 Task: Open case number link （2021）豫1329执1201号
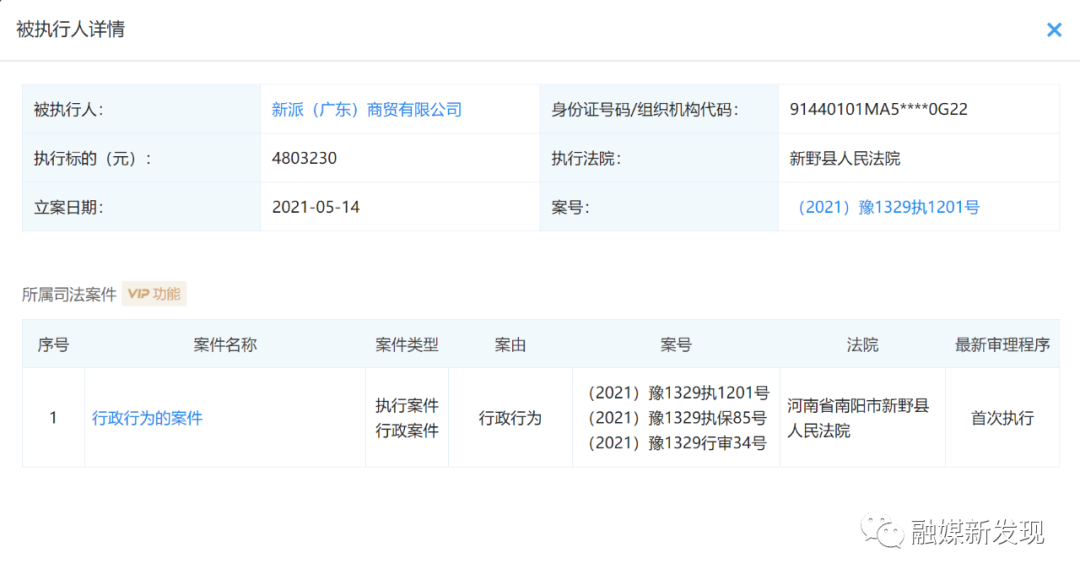click(x=888, y=207)
